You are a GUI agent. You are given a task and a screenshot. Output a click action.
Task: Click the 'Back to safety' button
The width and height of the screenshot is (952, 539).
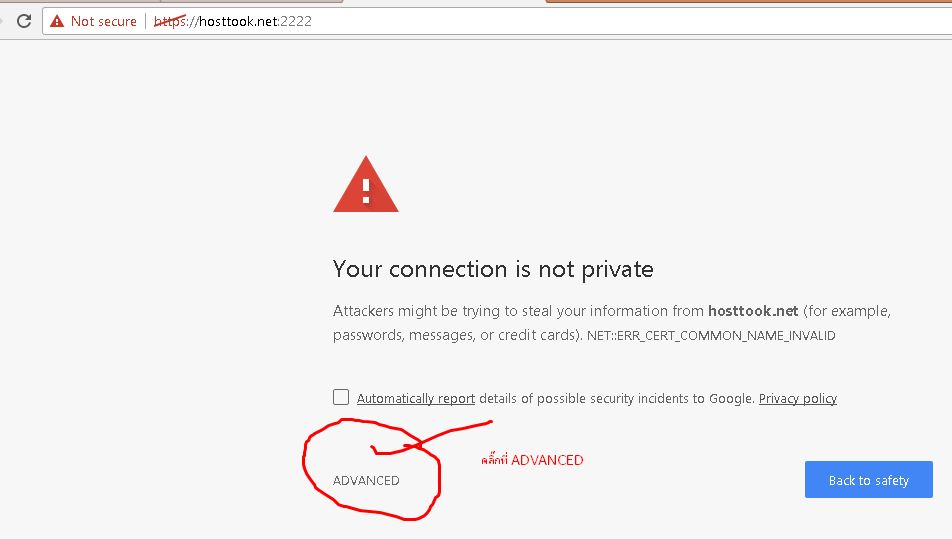click(x=869, y=480)
